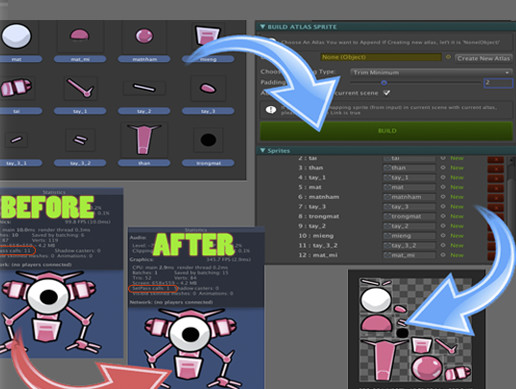
Task: Open object picker for the tay_3_2 sprite row
Action: 443,245
